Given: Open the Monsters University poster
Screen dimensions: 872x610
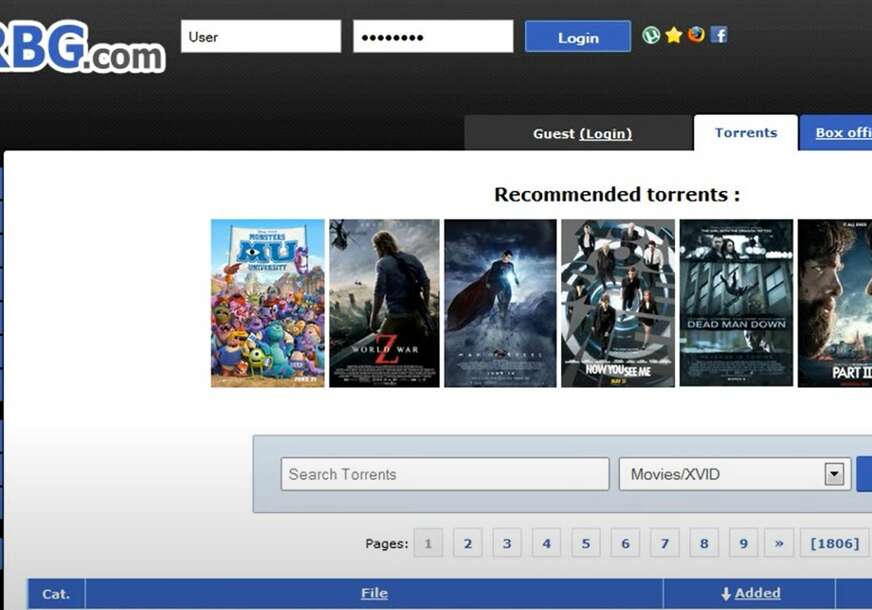Looking at the screenshot, I should click(267, 303).
